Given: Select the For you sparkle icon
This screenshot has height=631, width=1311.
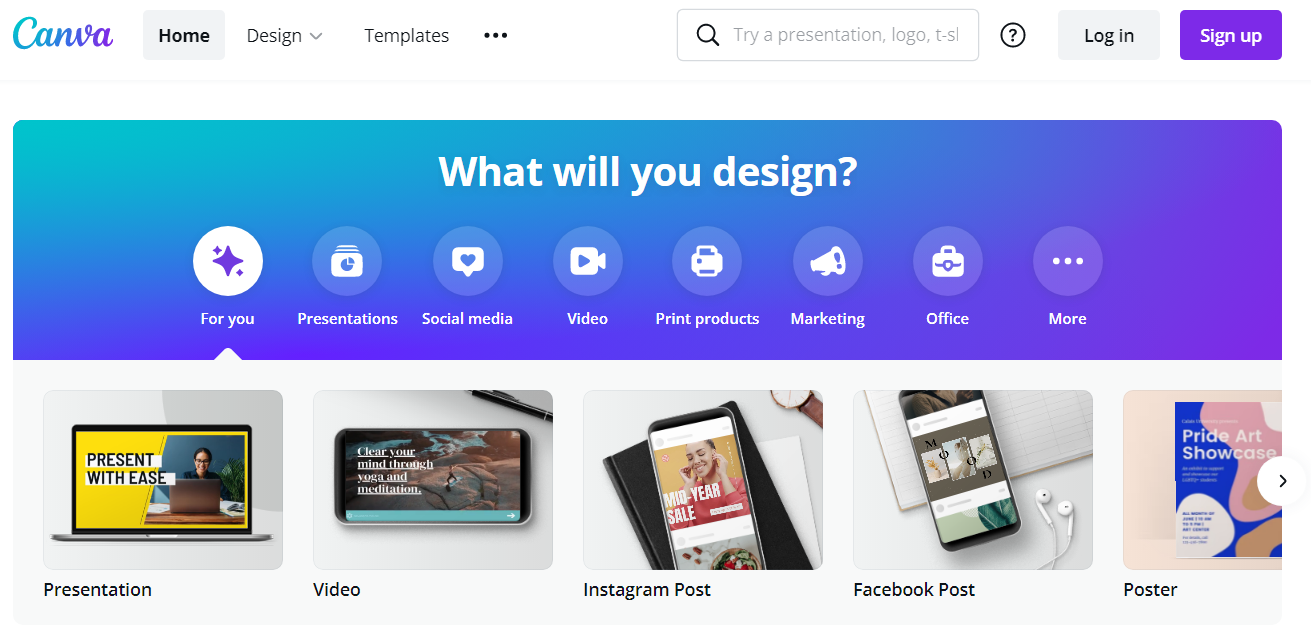Looking at the screenshot, I should pos(227,262).
